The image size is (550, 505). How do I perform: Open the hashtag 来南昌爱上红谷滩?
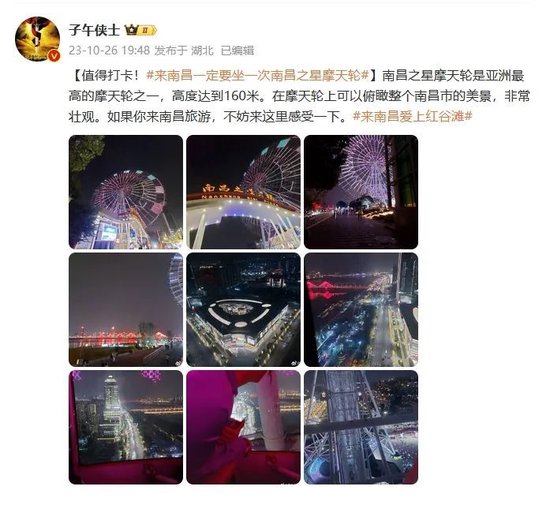pyautogui.click(x=412, y=116)
